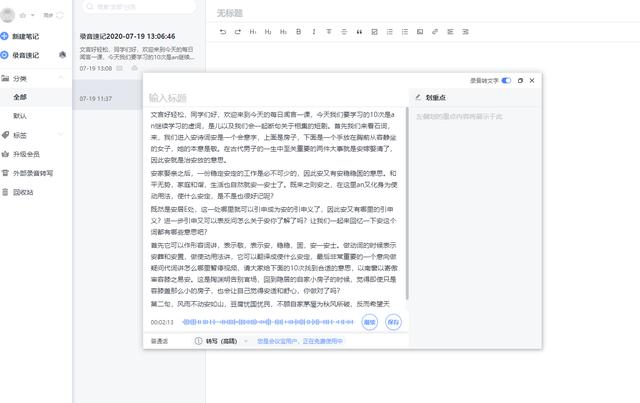Close the recording popup window
The width and height of the screenshot is (640, 403).
[x=532, y=80]
